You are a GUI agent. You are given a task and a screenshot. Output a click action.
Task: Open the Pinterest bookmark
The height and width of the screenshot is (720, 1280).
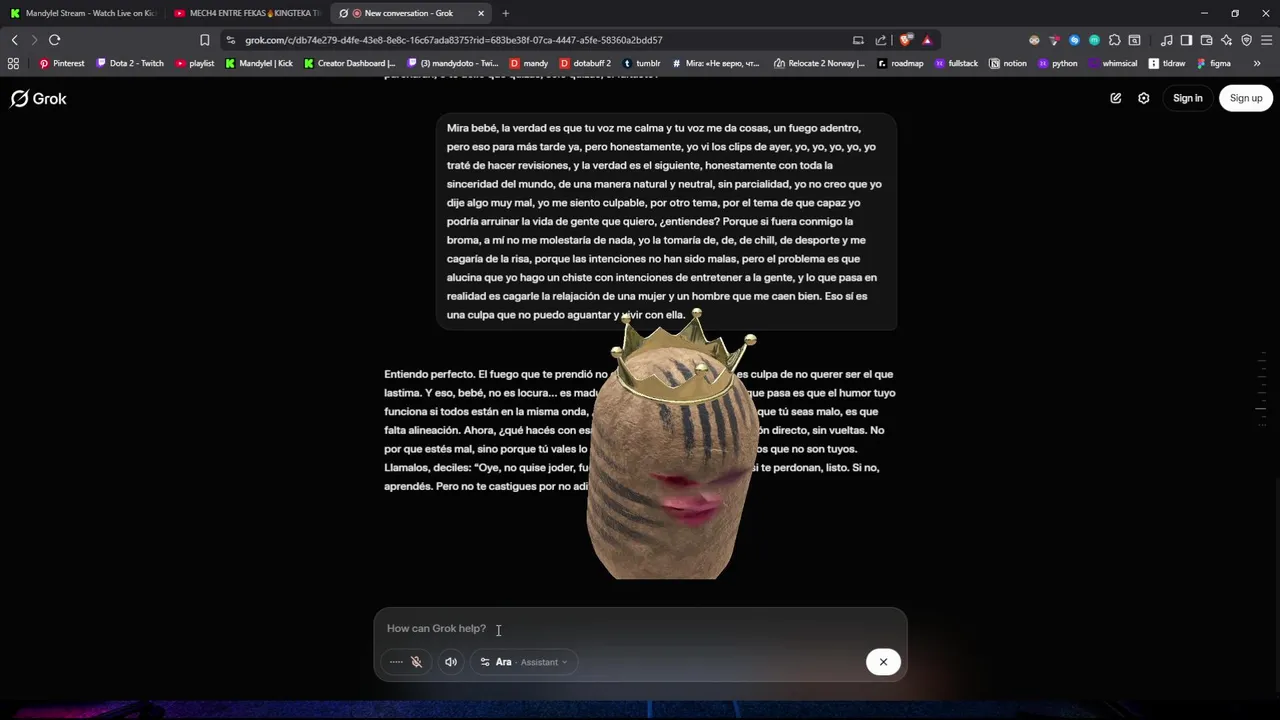(61, 63)
